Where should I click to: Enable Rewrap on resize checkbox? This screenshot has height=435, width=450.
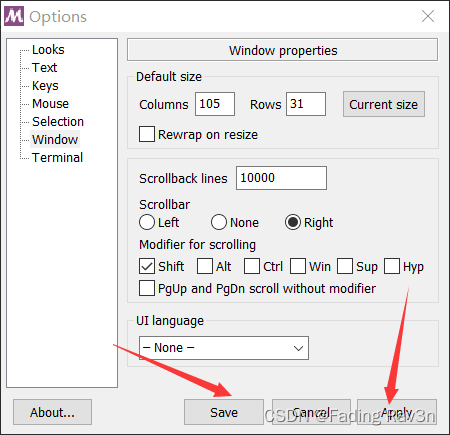[147, 134]
